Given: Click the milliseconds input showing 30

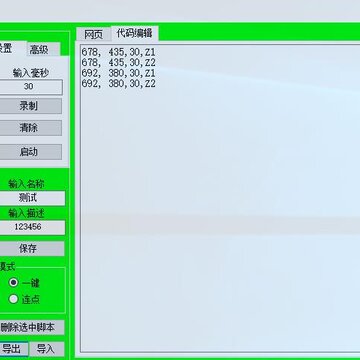Looking at the screenshot, I should point(30,87).
